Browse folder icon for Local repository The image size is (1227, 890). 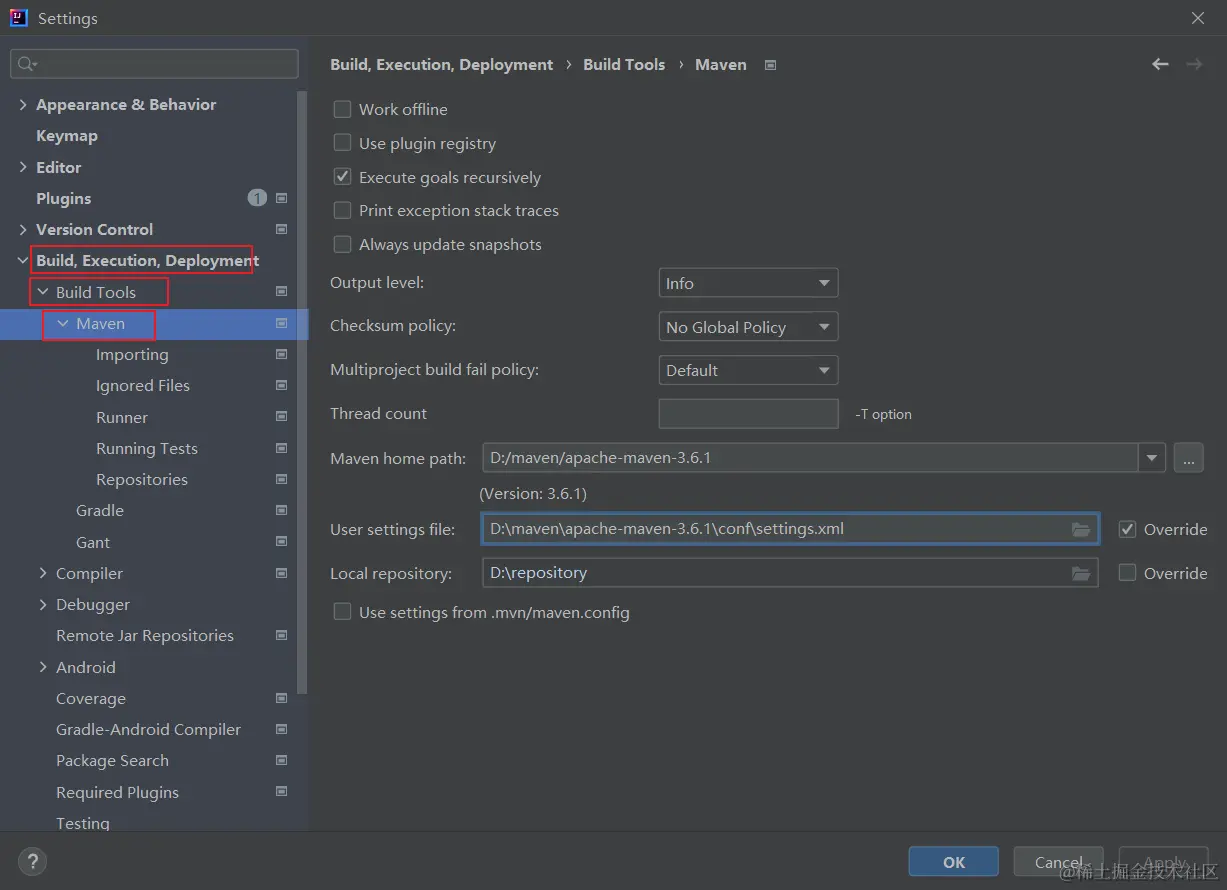pyautogui.click(x=1081, y=573)
